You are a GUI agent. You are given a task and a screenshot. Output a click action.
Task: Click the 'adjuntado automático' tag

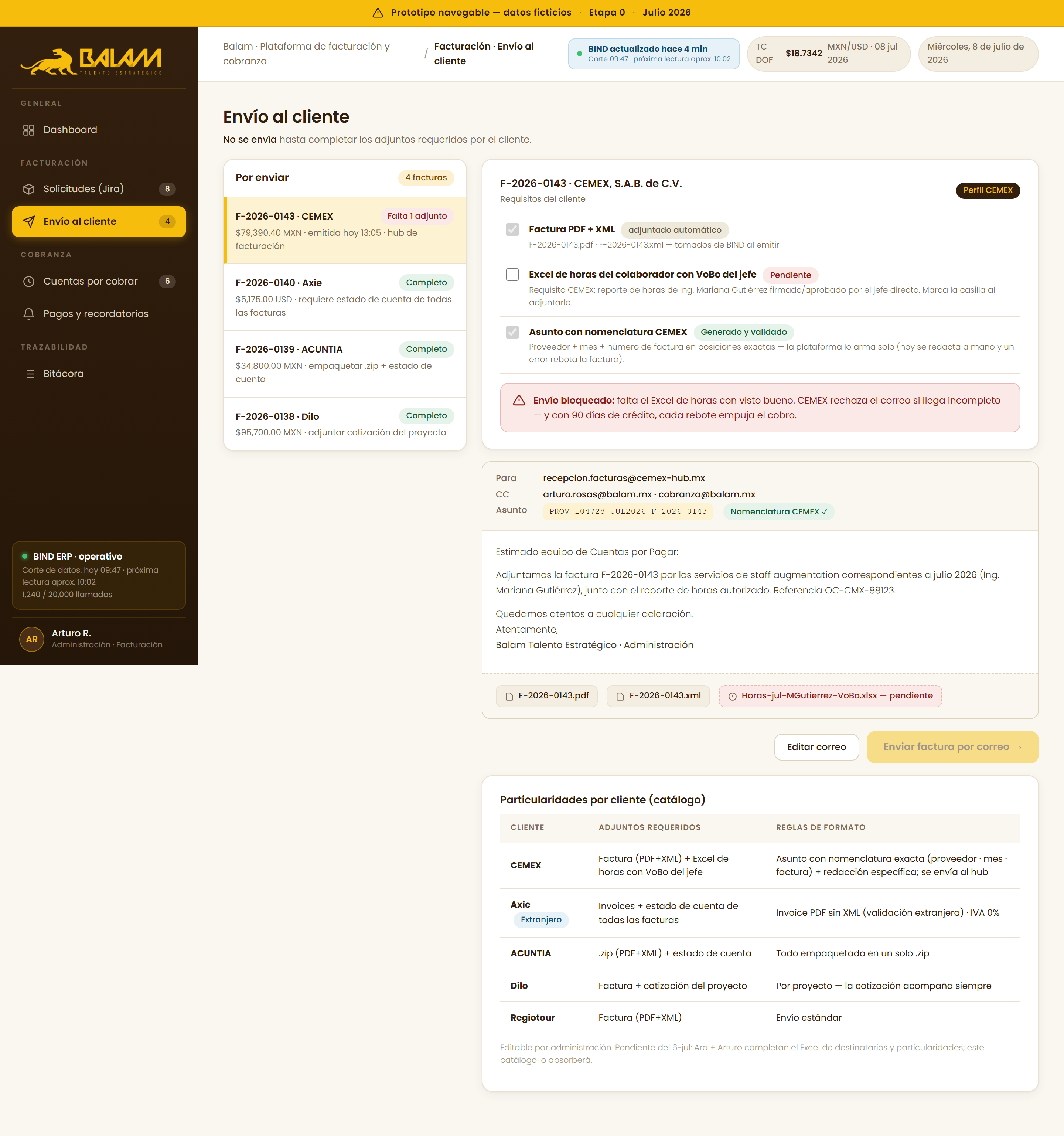point(675,230)
